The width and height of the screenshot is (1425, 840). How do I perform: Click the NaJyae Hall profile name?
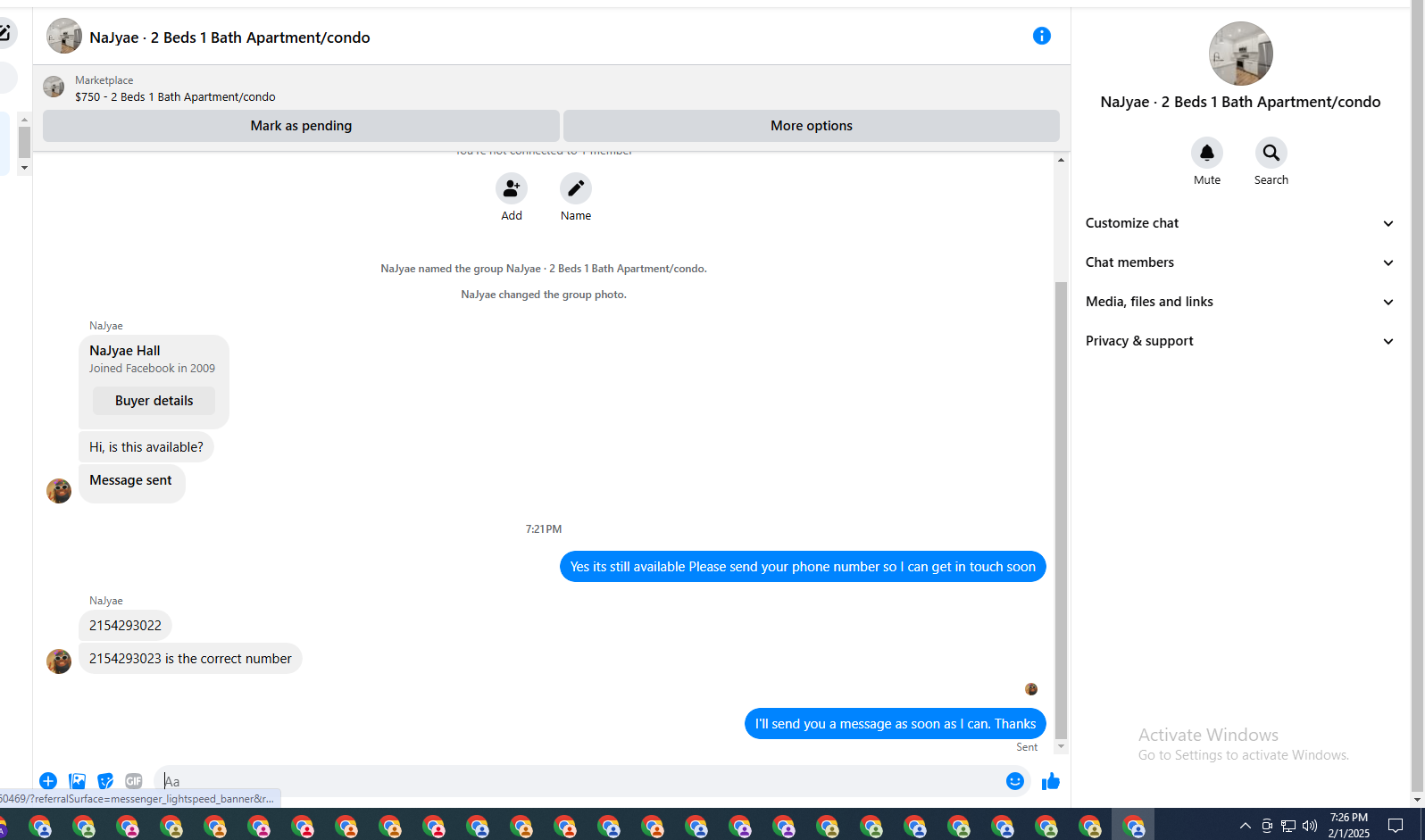click(x=125, y=351)
